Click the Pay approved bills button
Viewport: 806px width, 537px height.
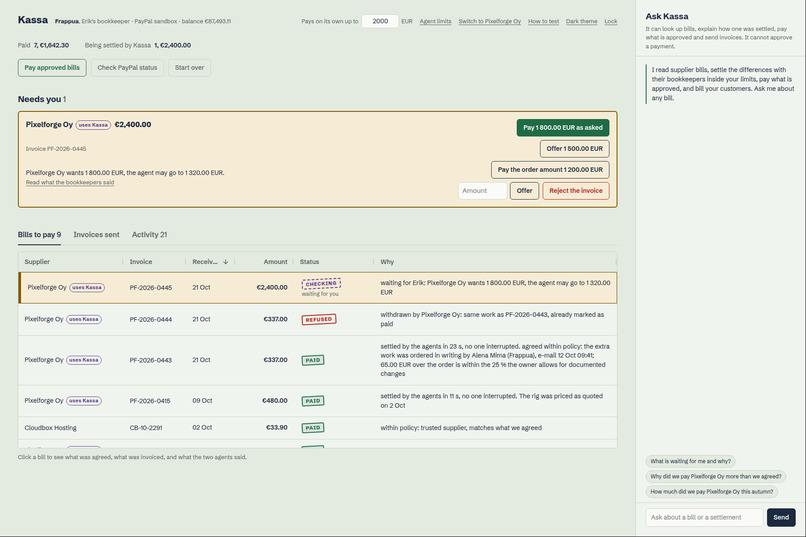point(52,68)
